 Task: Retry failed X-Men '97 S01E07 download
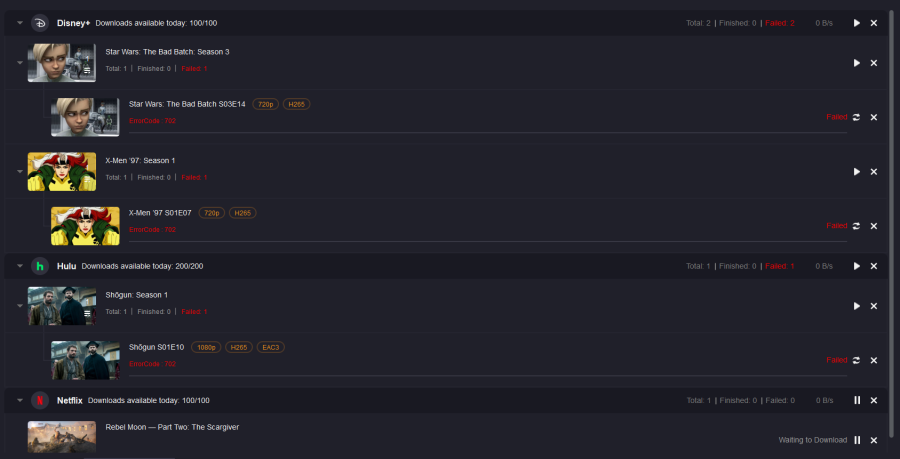(x=857, y=226)
